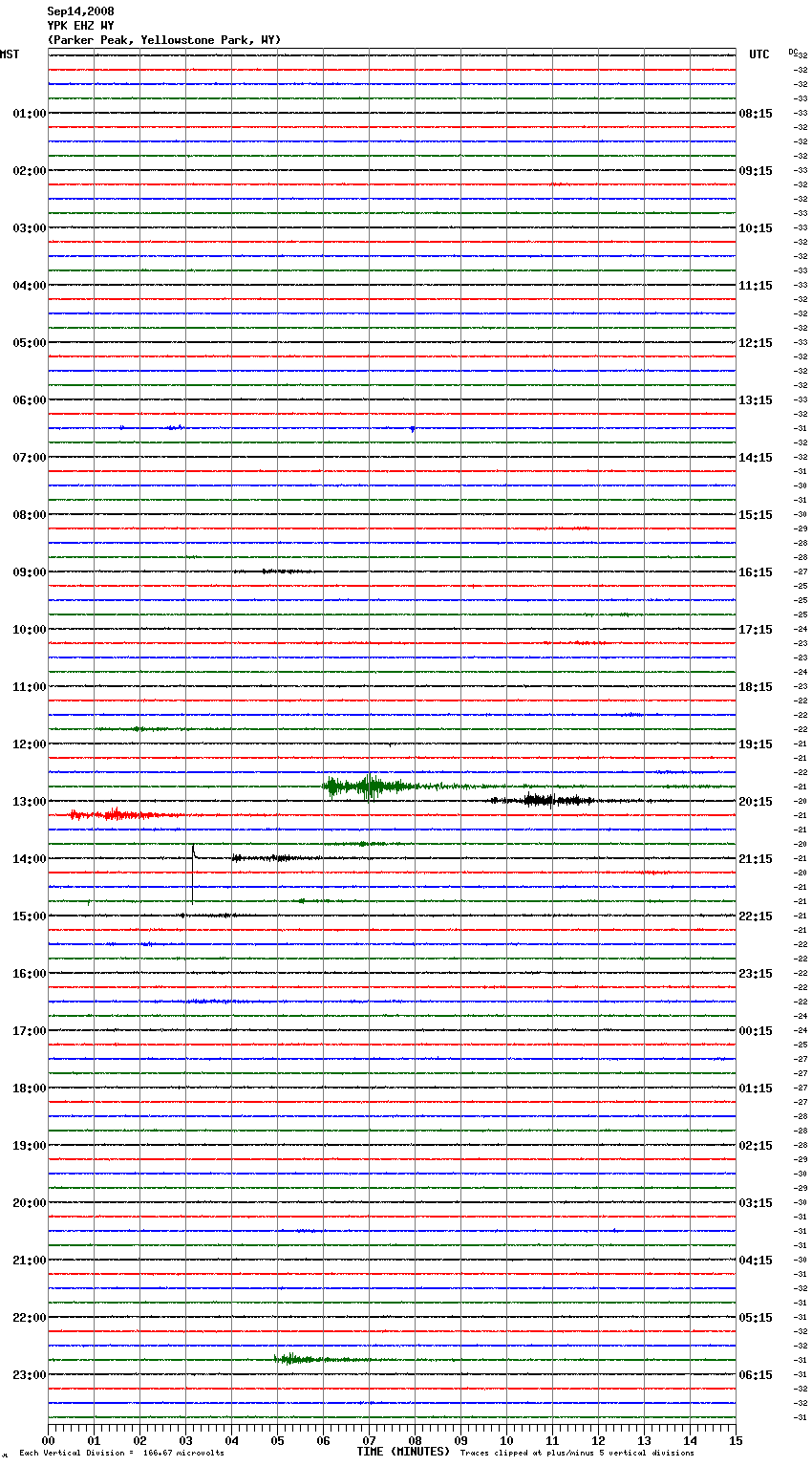Screen dimensions: 812x1466
Task: Click the 17:15 UTC time label
Action: point(756,630)
